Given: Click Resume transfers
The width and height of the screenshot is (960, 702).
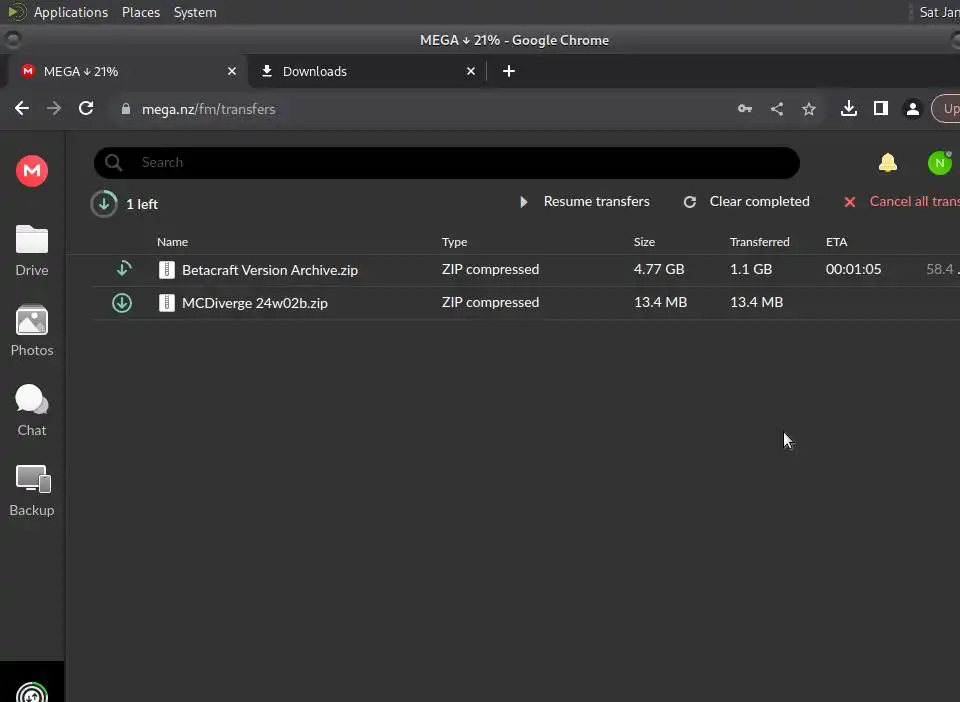Looking at the screenshot, I should pos(585,201).
